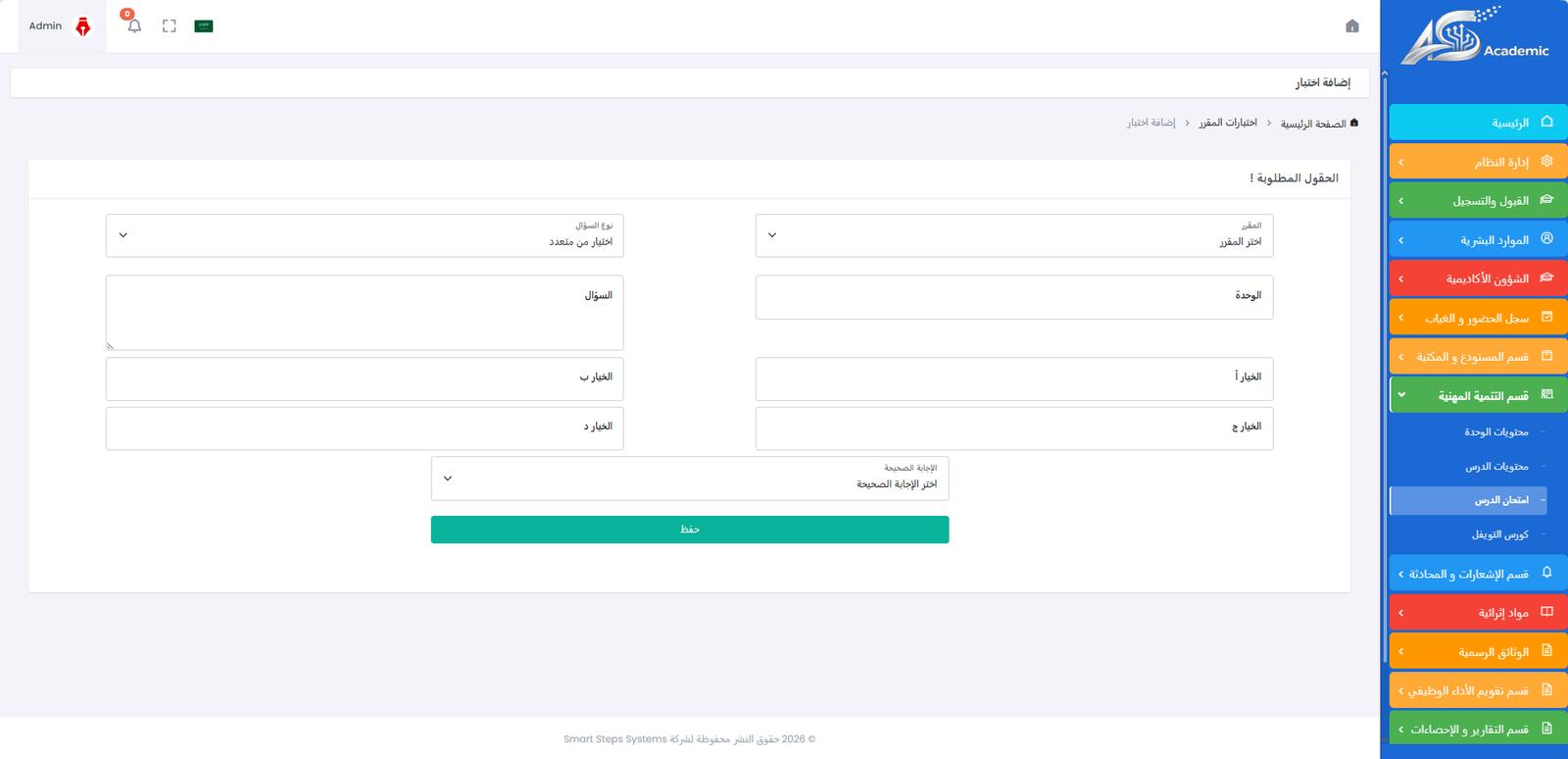Click the Saudi flag language icon

(203, 26)
